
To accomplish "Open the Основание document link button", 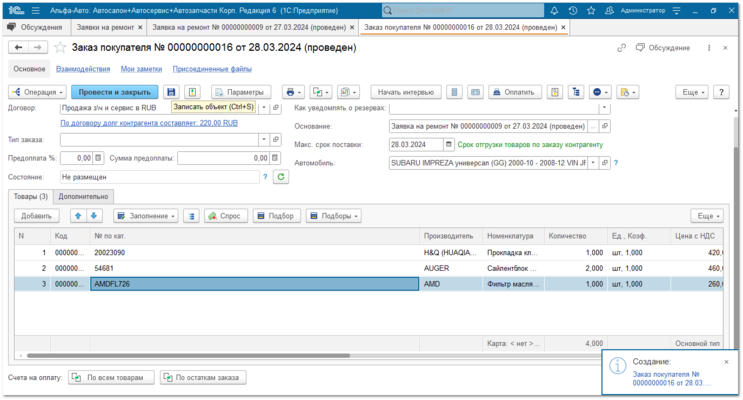I will (605, 126).
